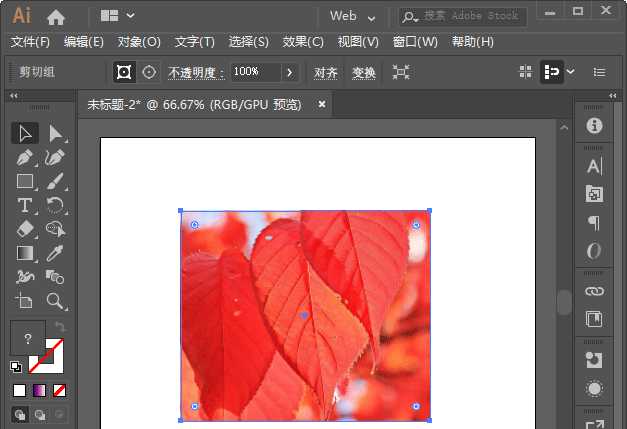Open the Links panel icon
The image size is (627, 429).
594,290
